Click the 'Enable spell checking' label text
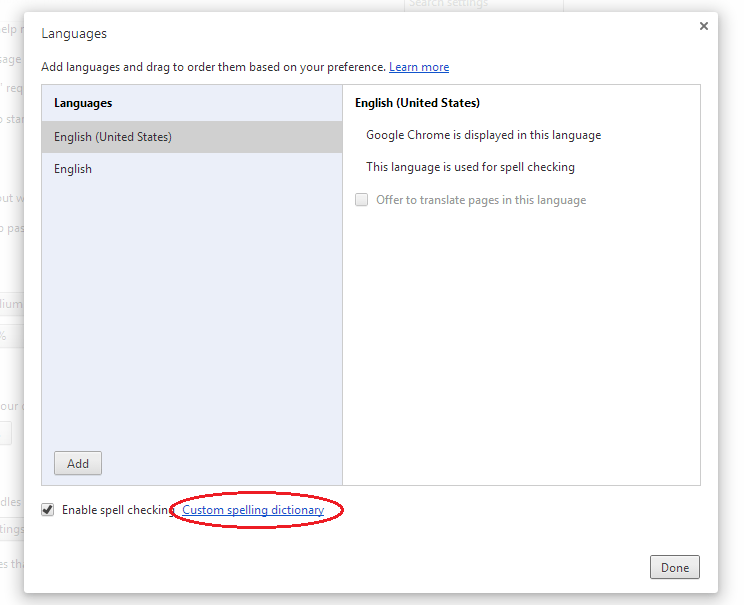This screenshot has width=744, height=605. (119, 510)
